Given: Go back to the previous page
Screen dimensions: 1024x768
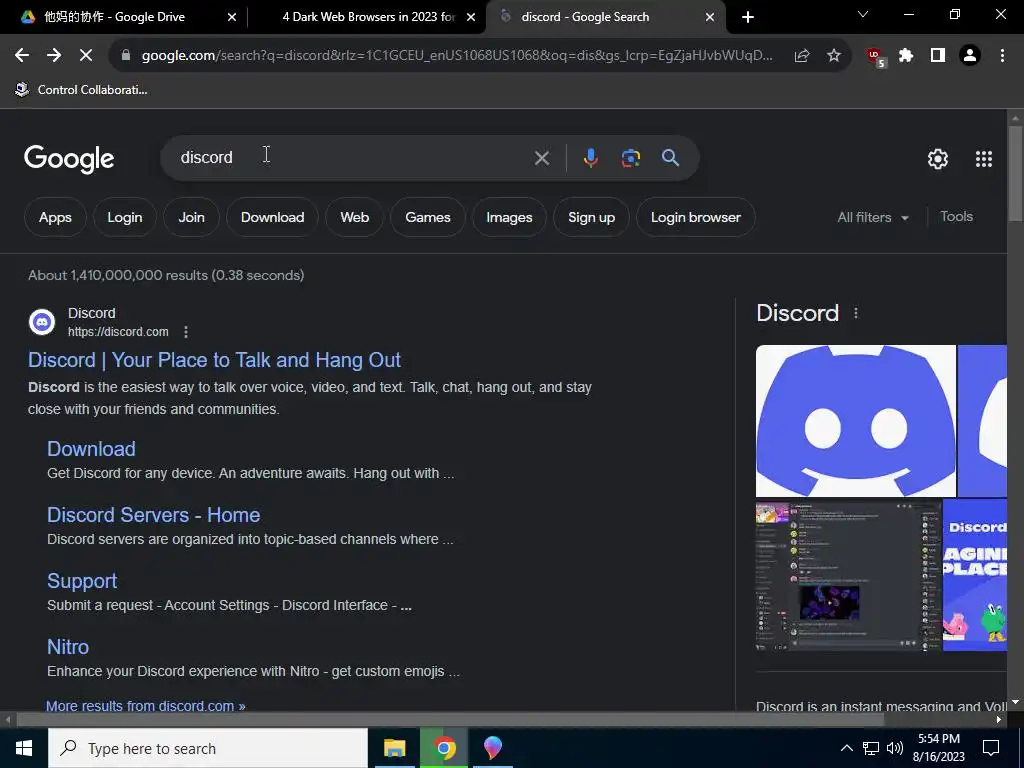Looking at the screenshot, I should click(22, 56).
